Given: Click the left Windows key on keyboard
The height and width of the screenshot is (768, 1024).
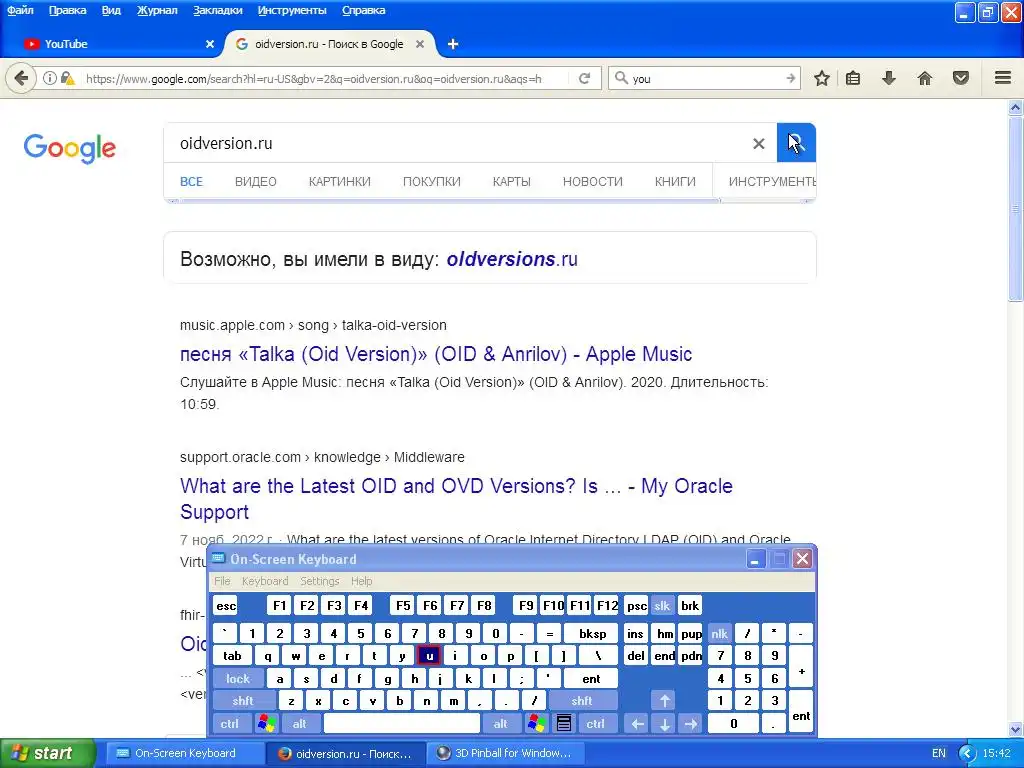Looking at the screenshot, I should (x=266, y=724).
